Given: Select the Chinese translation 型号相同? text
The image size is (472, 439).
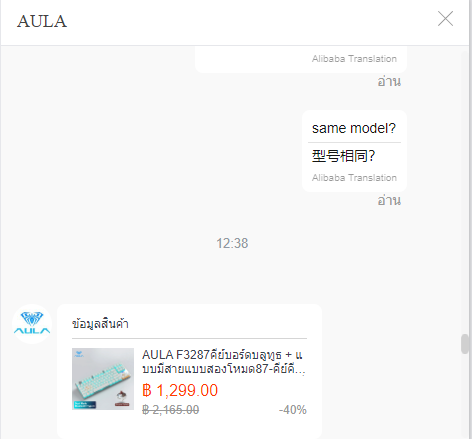Looking at the screenshot, I should pos(343,156).
